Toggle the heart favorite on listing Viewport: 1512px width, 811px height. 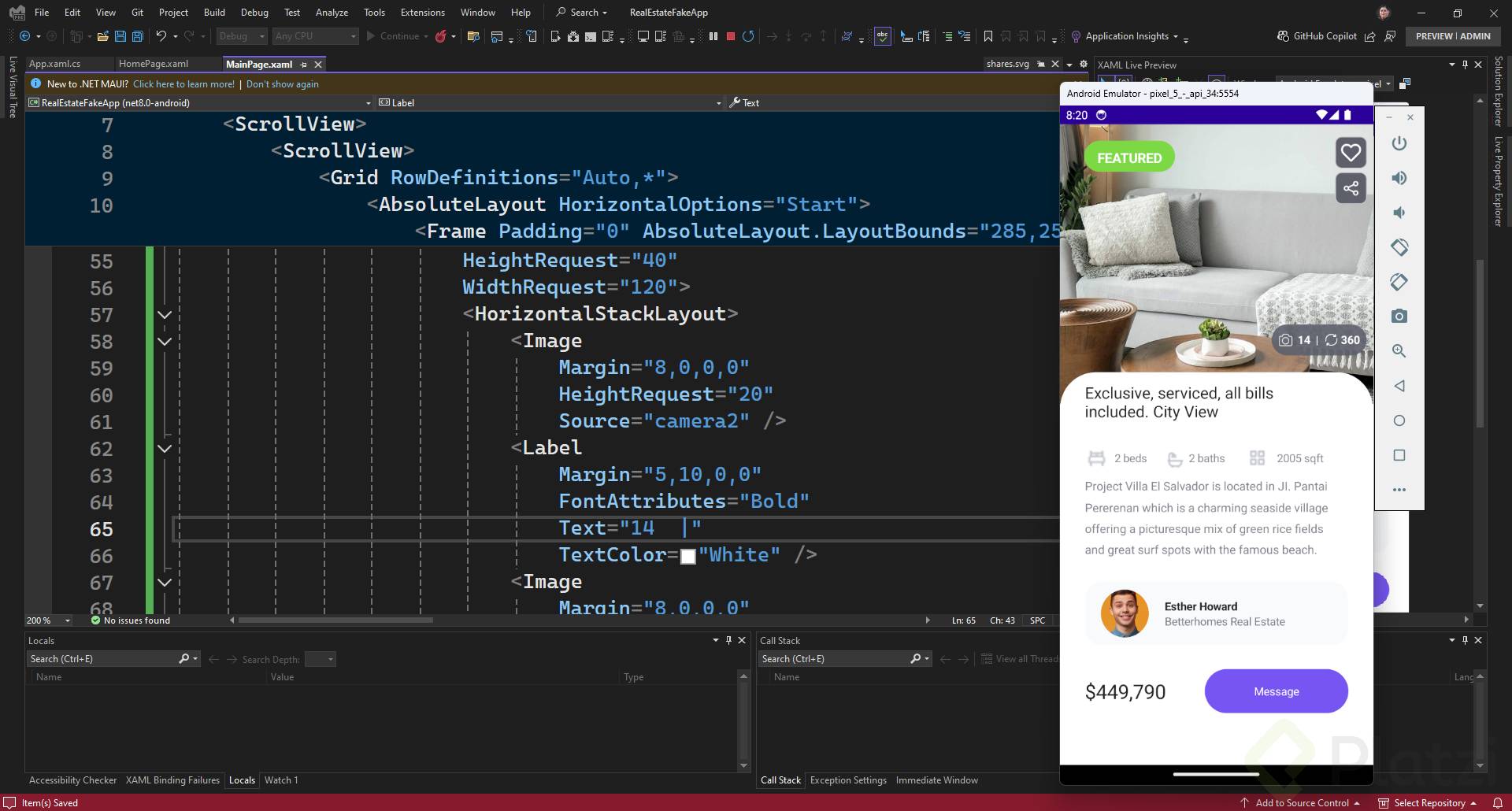tap(1351, 153)
